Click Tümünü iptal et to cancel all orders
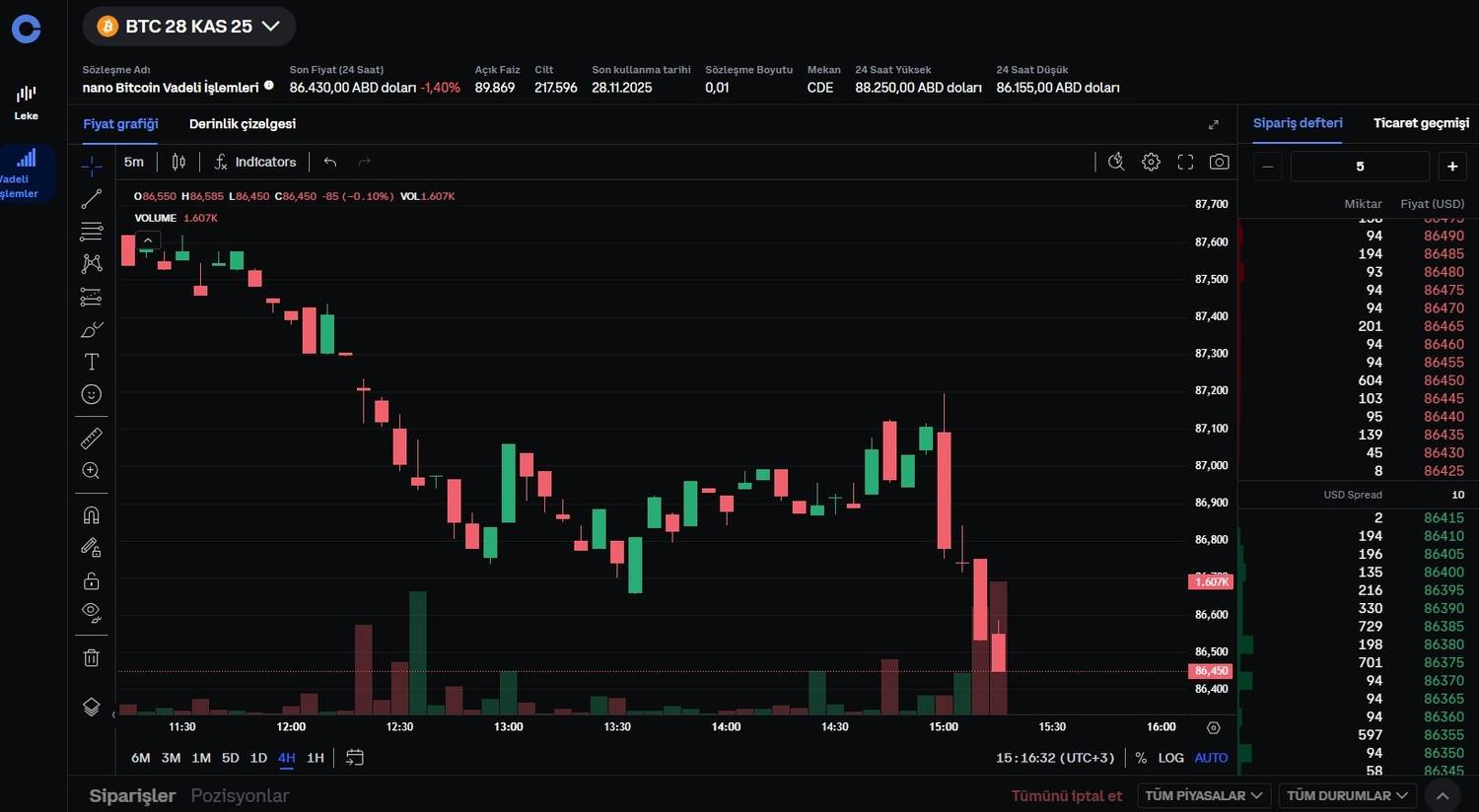The width and height of the screenshot is (1479, 812). 1067,795
